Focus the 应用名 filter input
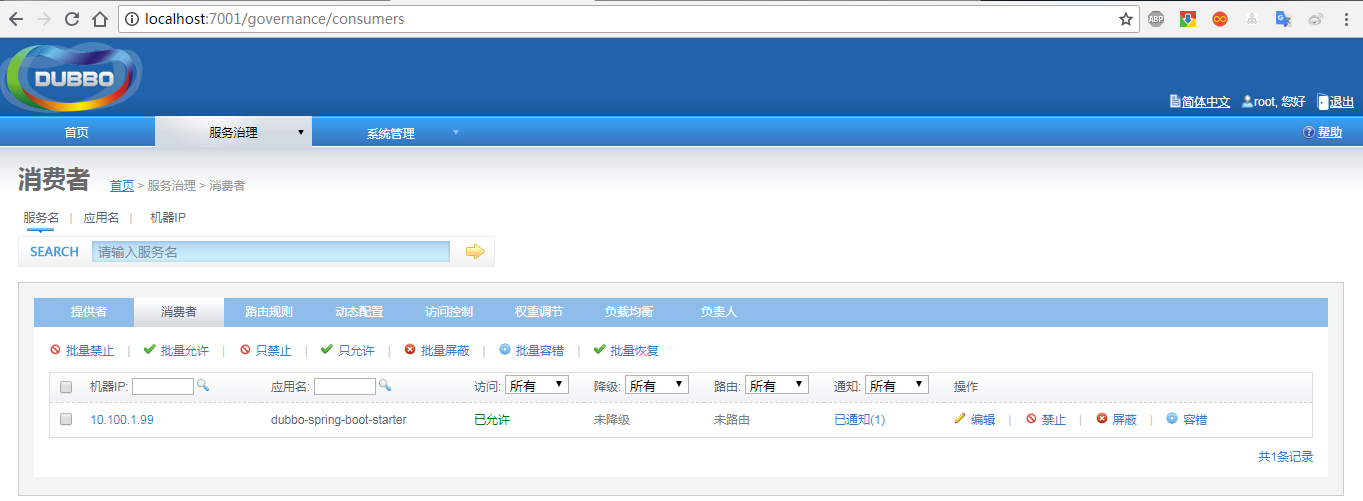 pyautogui.click(x=345, y=386)
